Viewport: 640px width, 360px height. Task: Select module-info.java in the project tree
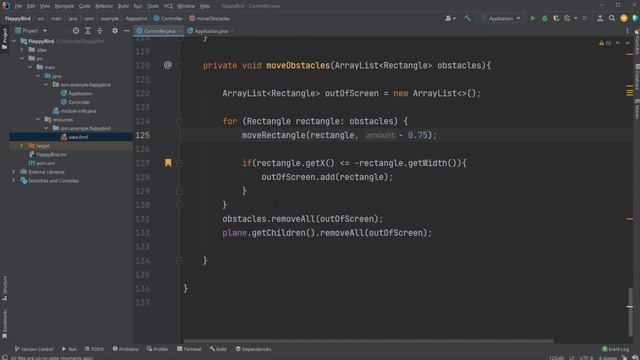(x=74, y=111)
